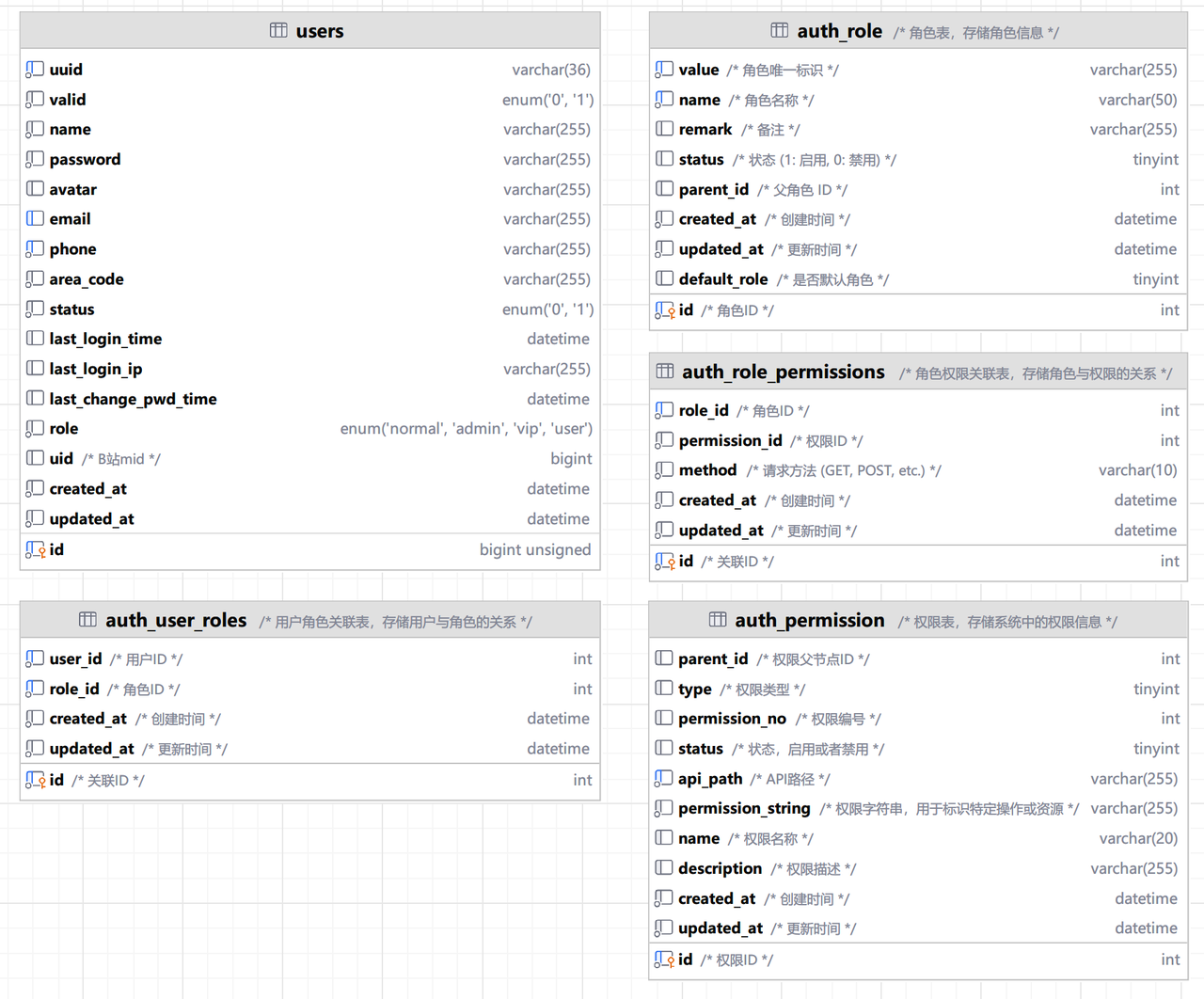The width and height of the screenshot is (1204, 999).
Task: Click the api_path column icon
Action: (x=664, y=778)
